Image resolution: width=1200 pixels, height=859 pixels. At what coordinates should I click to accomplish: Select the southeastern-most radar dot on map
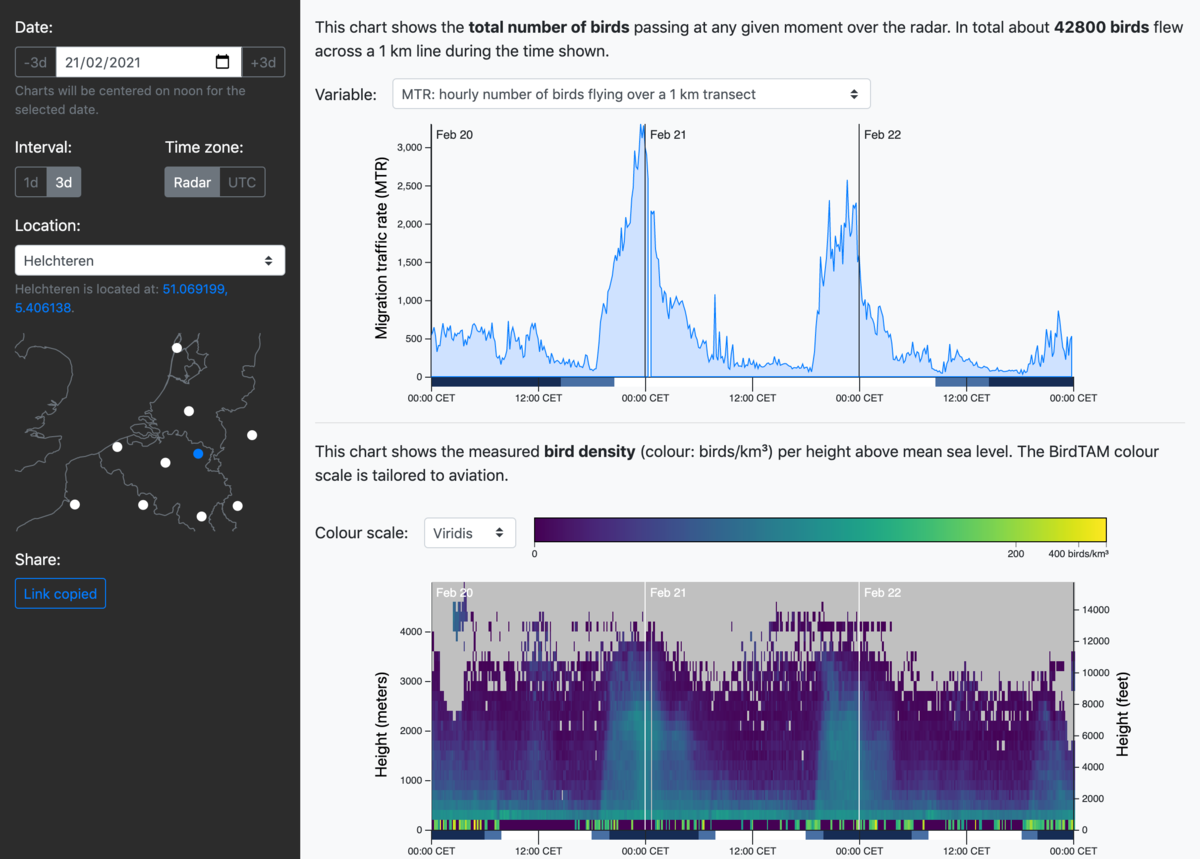pyautogui.click(x=237, y=506)
